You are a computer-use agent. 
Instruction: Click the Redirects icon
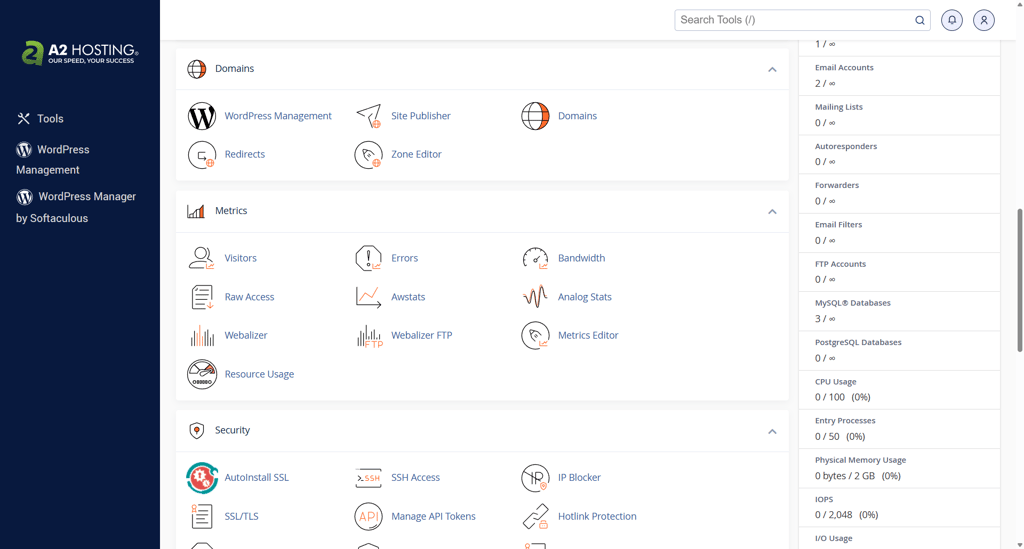[202, 155]
